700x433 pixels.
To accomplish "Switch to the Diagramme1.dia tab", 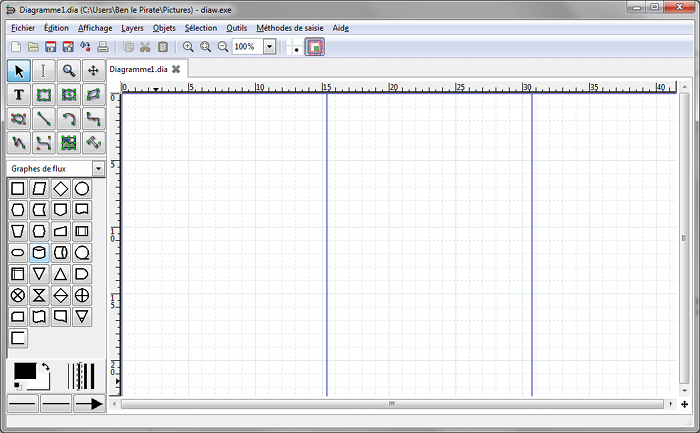I will point(138,69).
